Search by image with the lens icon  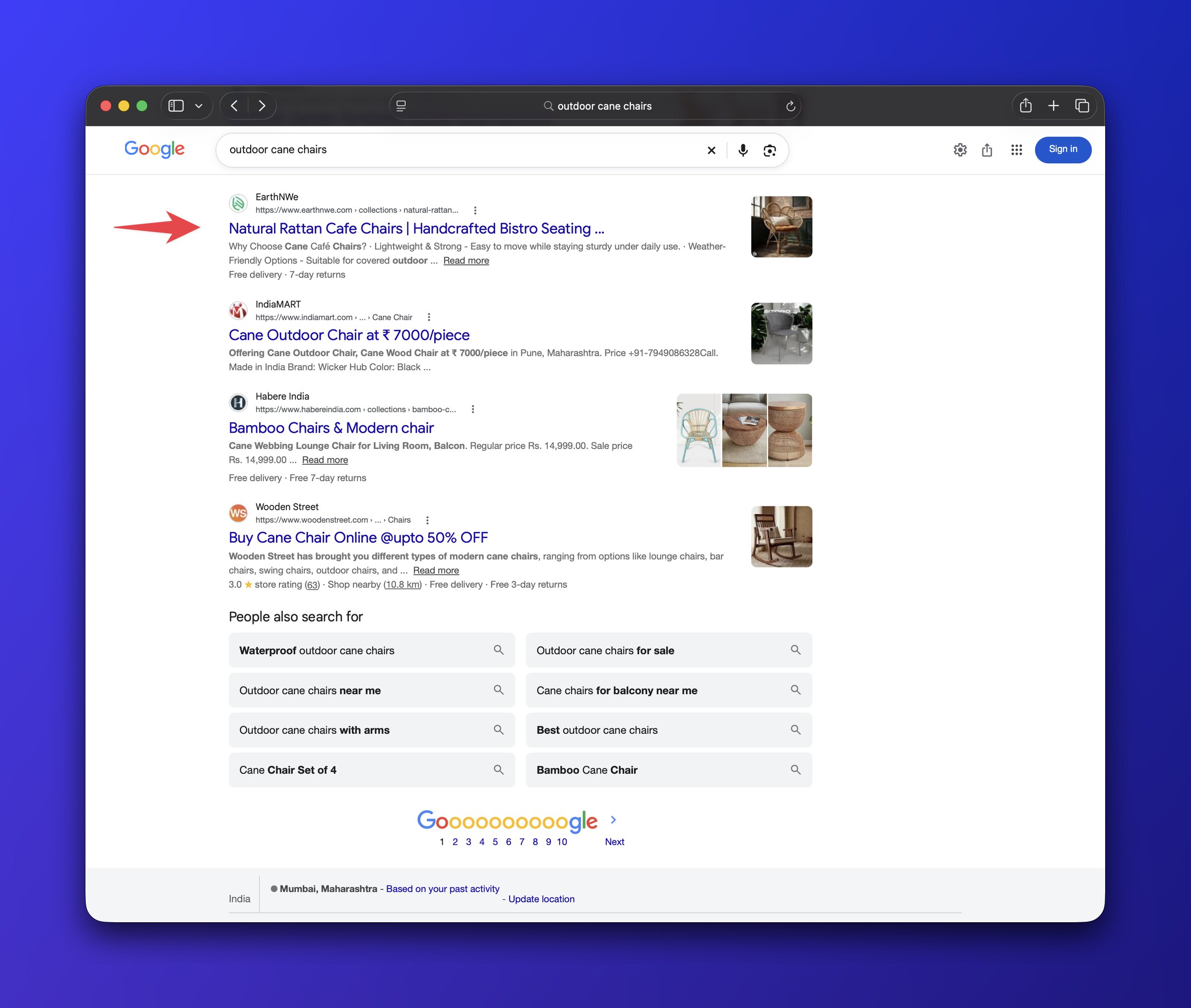[x=770, y=150]
